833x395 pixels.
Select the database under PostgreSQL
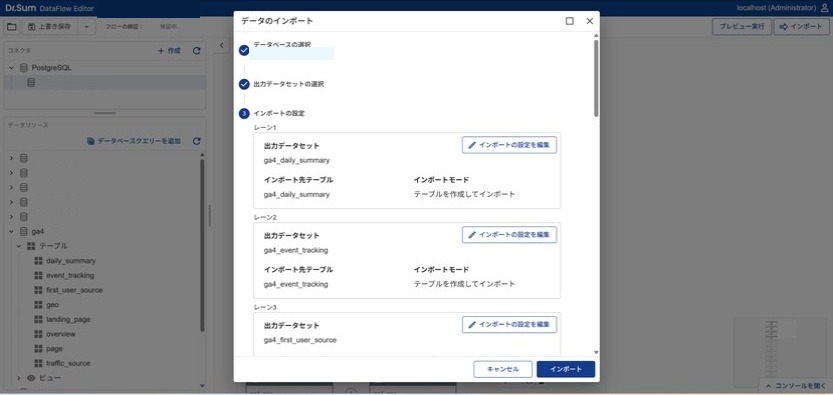105,83
